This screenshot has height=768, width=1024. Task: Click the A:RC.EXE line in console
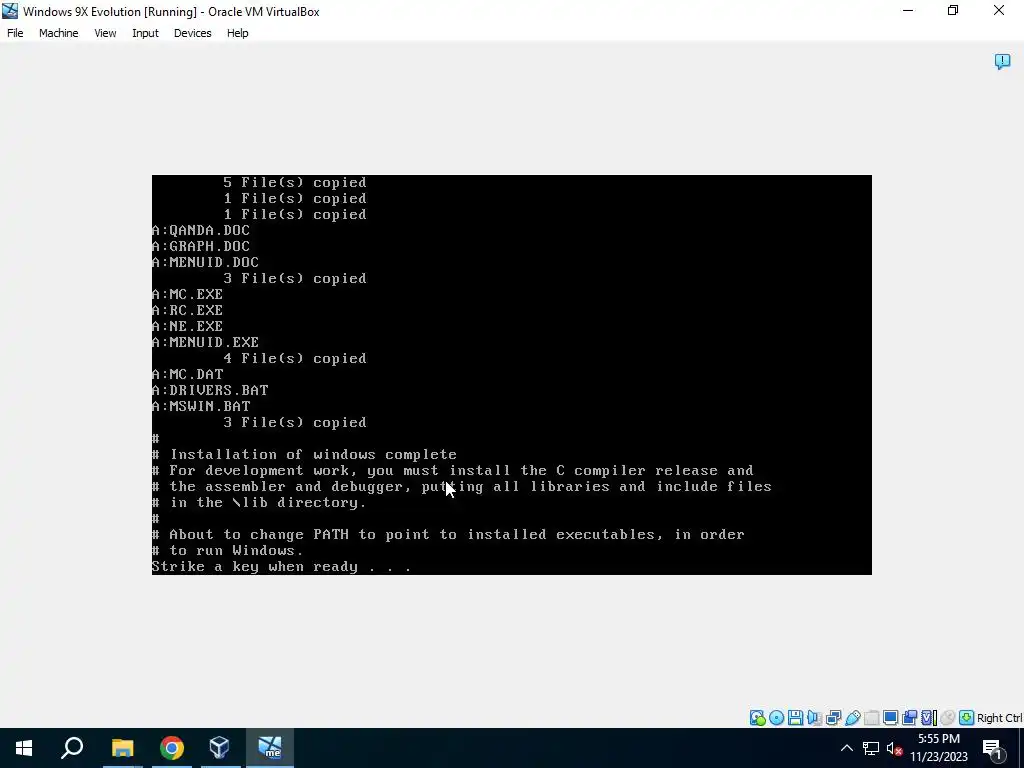pos(187,310)
